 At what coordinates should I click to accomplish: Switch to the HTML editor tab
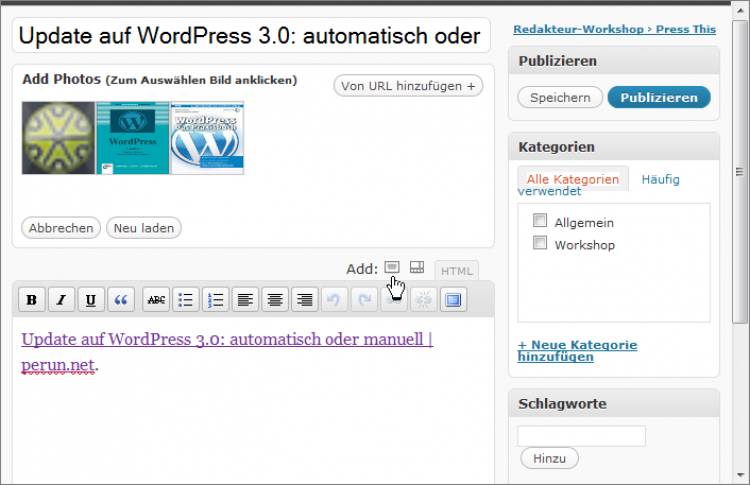(457, 271)
